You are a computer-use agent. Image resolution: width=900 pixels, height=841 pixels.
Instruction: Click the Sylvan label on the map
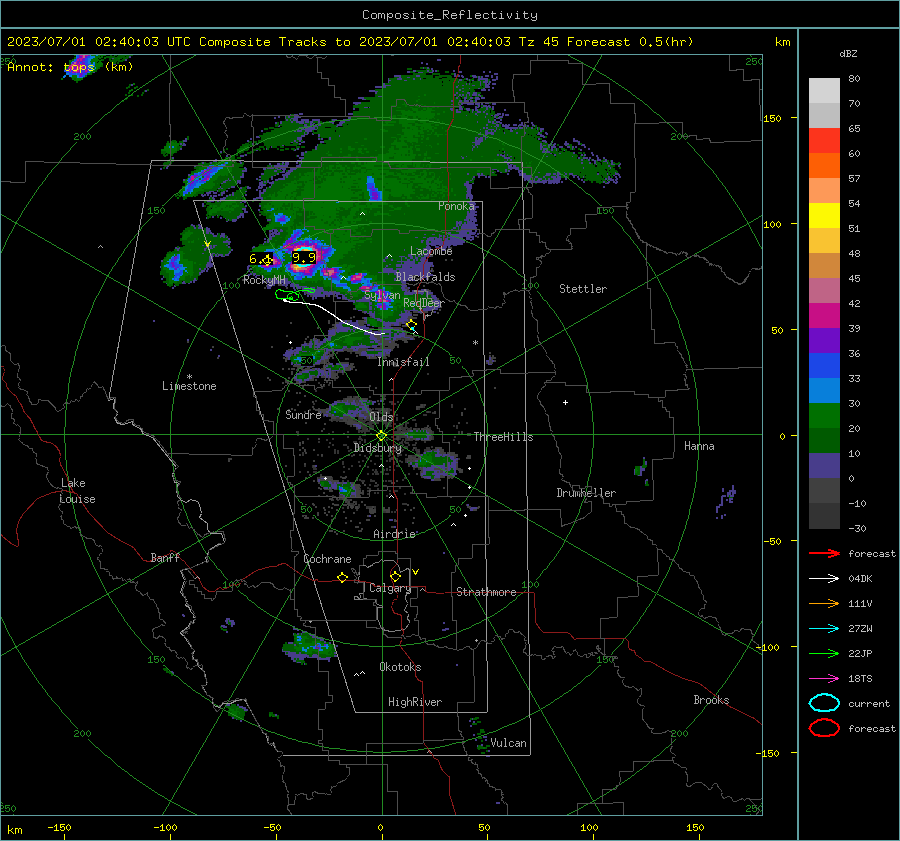(382, 295)
